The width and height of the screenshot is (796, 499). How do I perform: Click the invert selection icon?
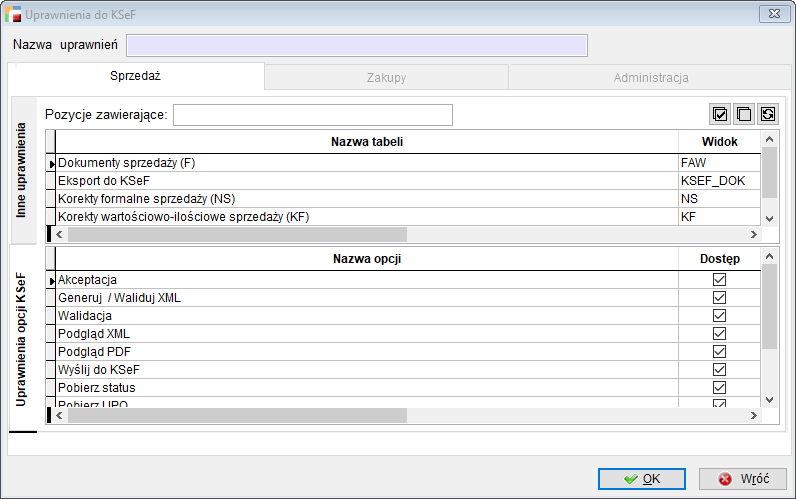(x=767, y=114)
